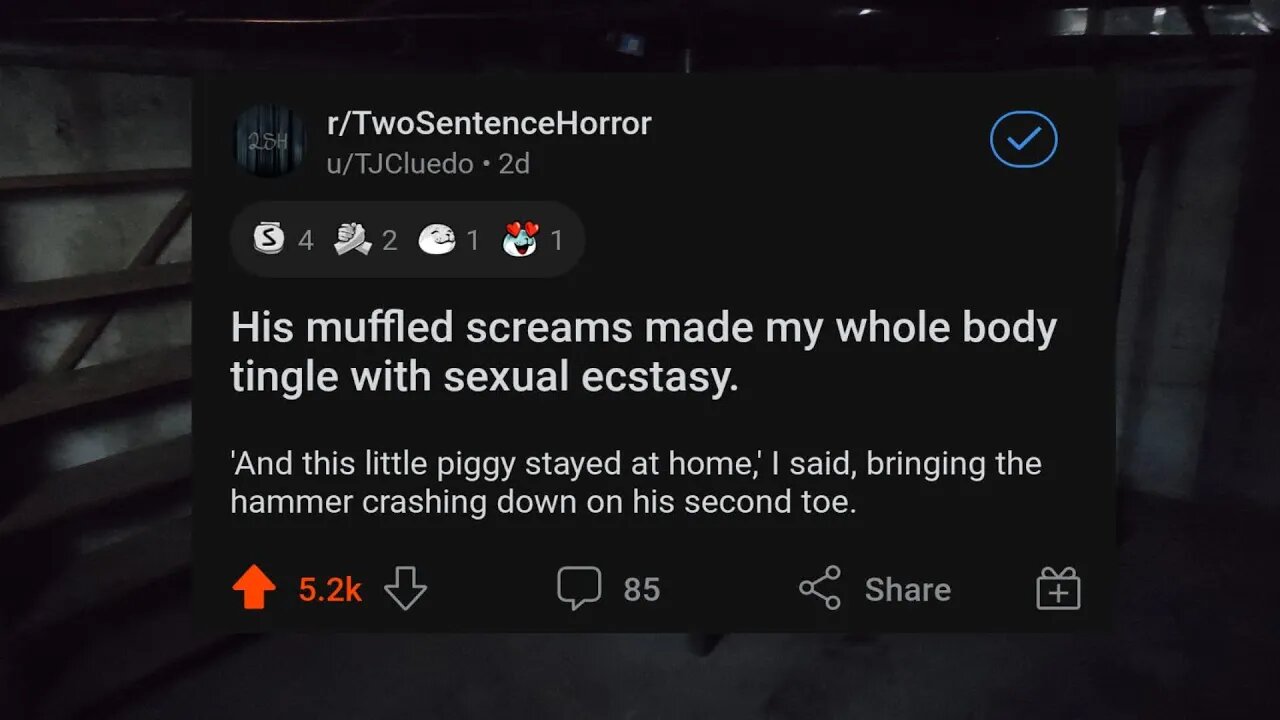This screenshot has height=720, width=1280.
Task: Open user u/TJCluedo's profile
Action: click(400, 163)
